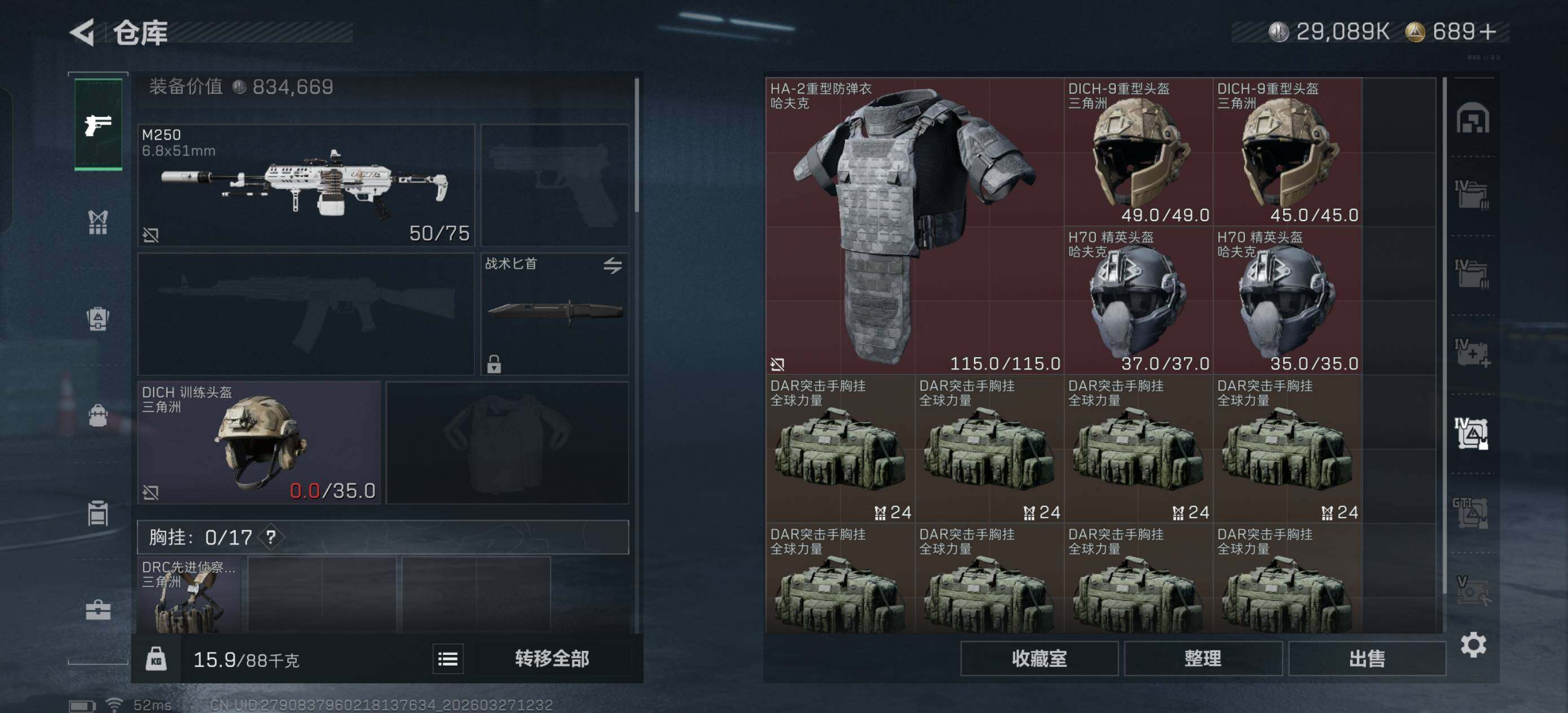Open the GTI storage box icon
The image size is (1568, 713).
pyautogui.click(x=1470, y=513)
